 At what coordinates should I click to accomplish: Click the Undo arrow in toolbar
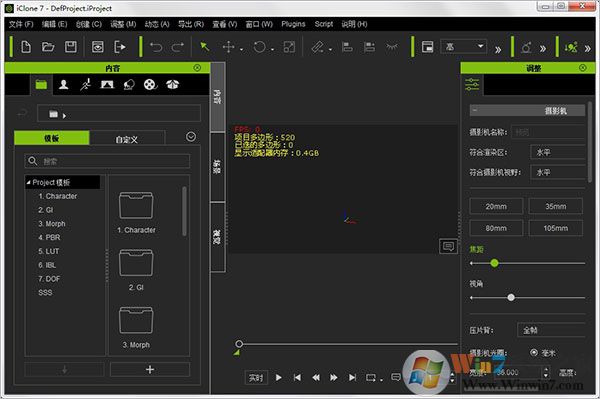coord(156,47)
